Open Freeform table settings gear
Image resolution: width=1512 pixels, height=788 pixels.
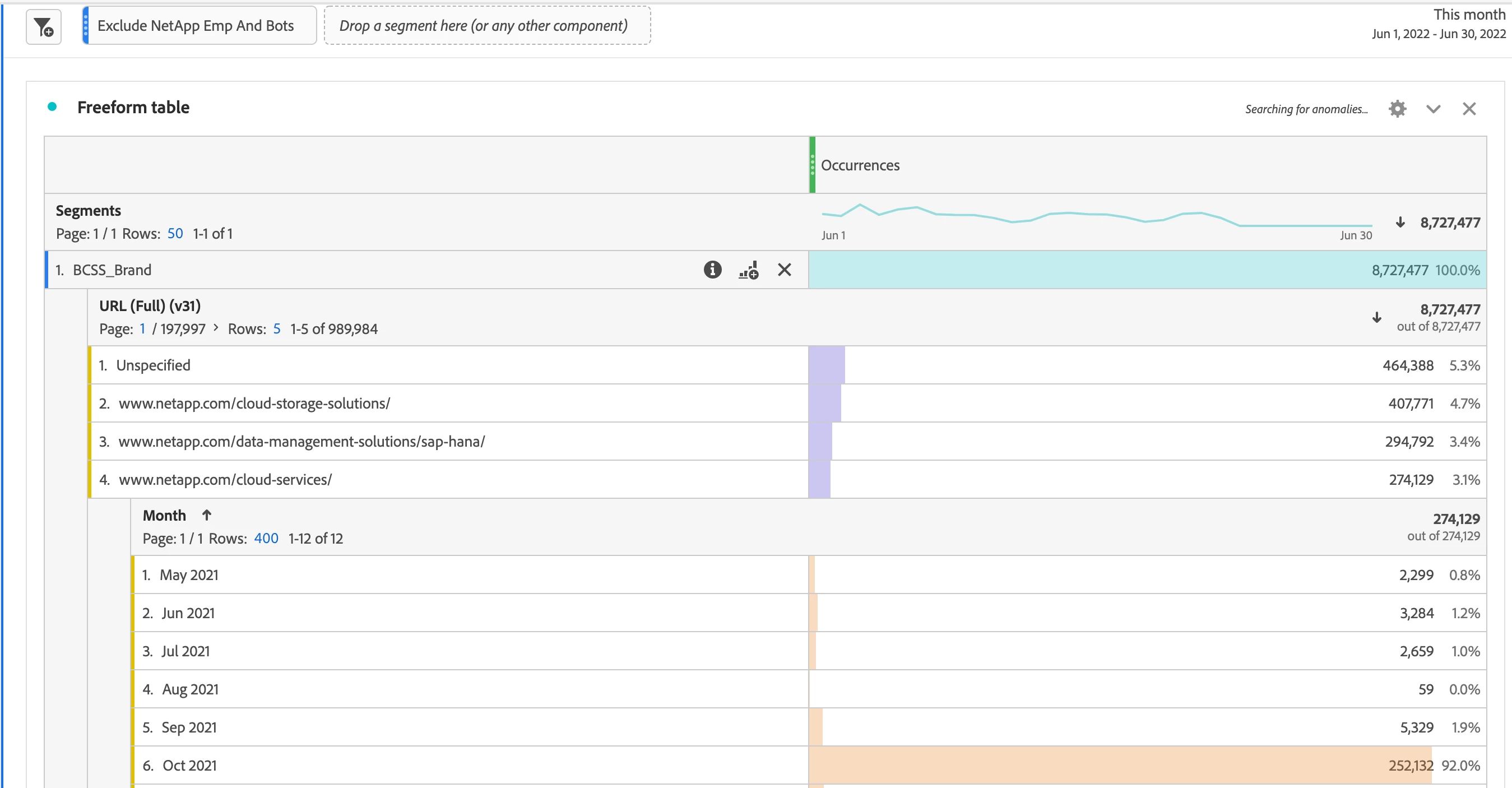click(1397, 109)
